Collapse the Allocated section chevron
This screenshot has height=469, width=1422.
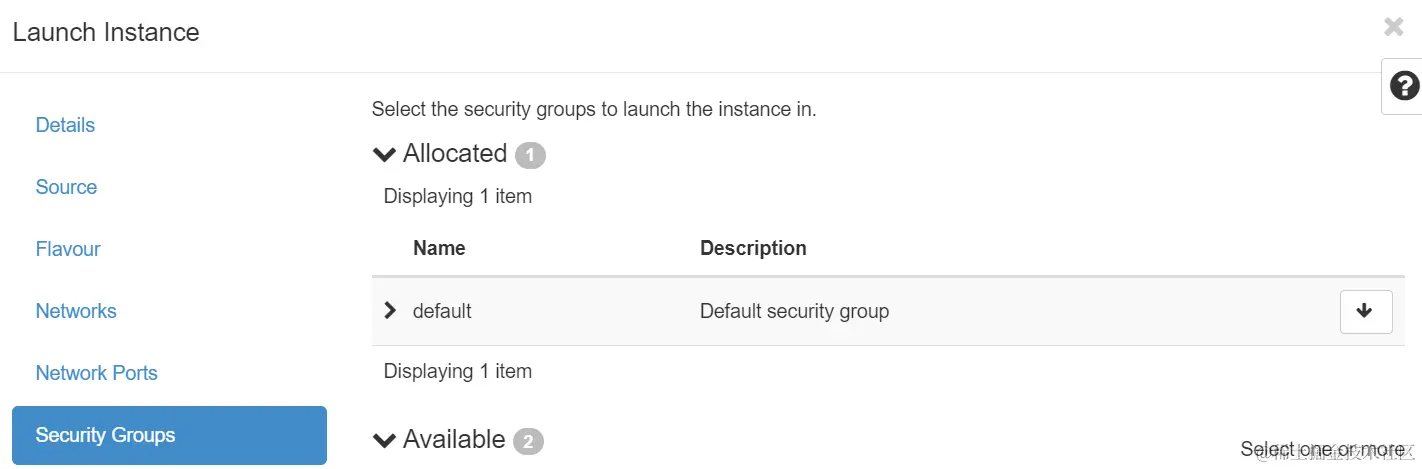(x=384, y=154)
